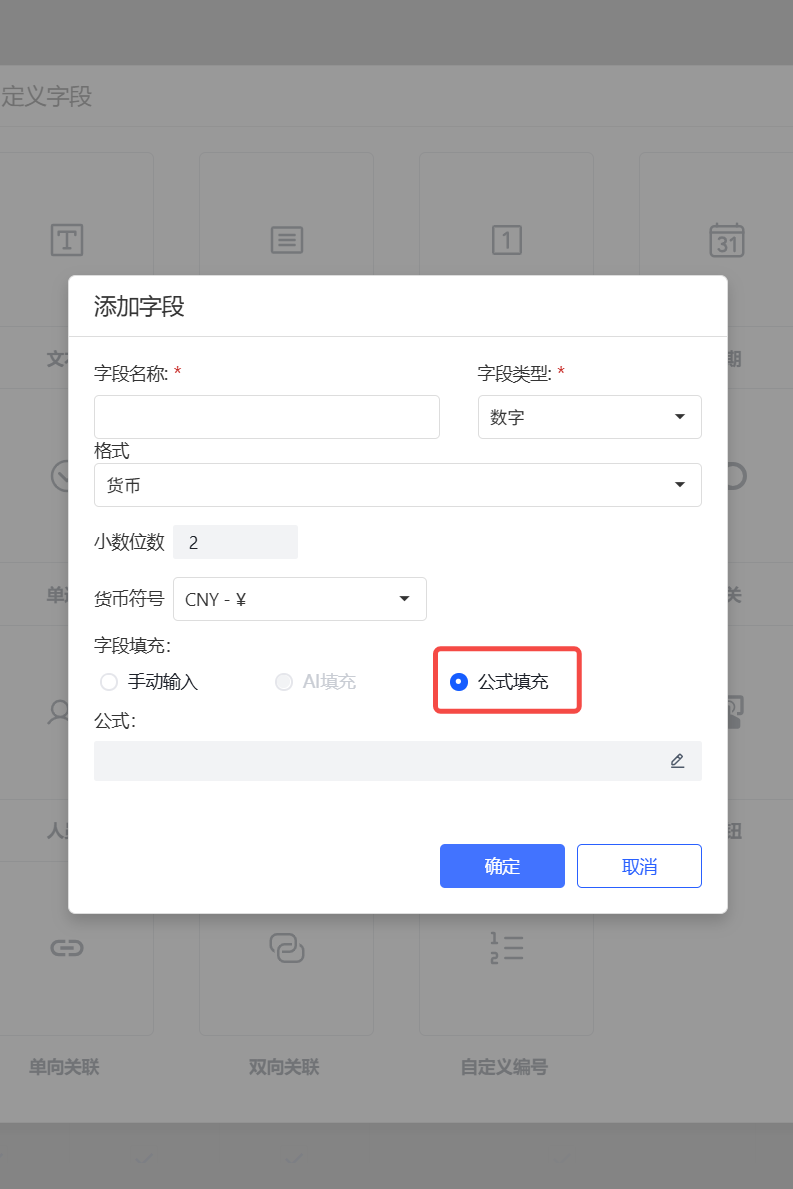
Task: Select the date calendar field icon
Action: (726, 240)
